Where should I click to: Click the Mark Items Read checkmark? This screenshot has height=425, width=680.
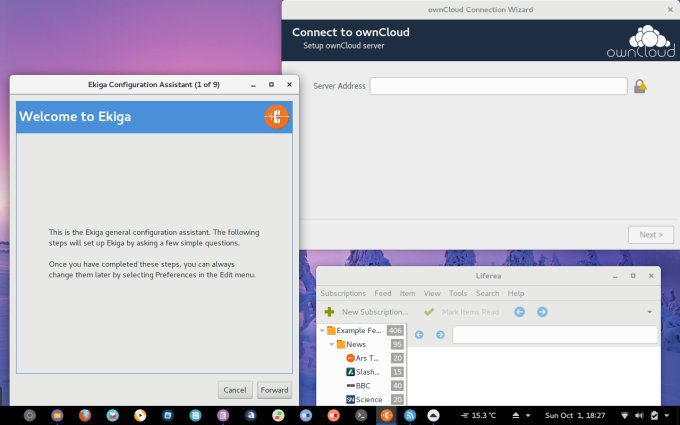(429, 312)
